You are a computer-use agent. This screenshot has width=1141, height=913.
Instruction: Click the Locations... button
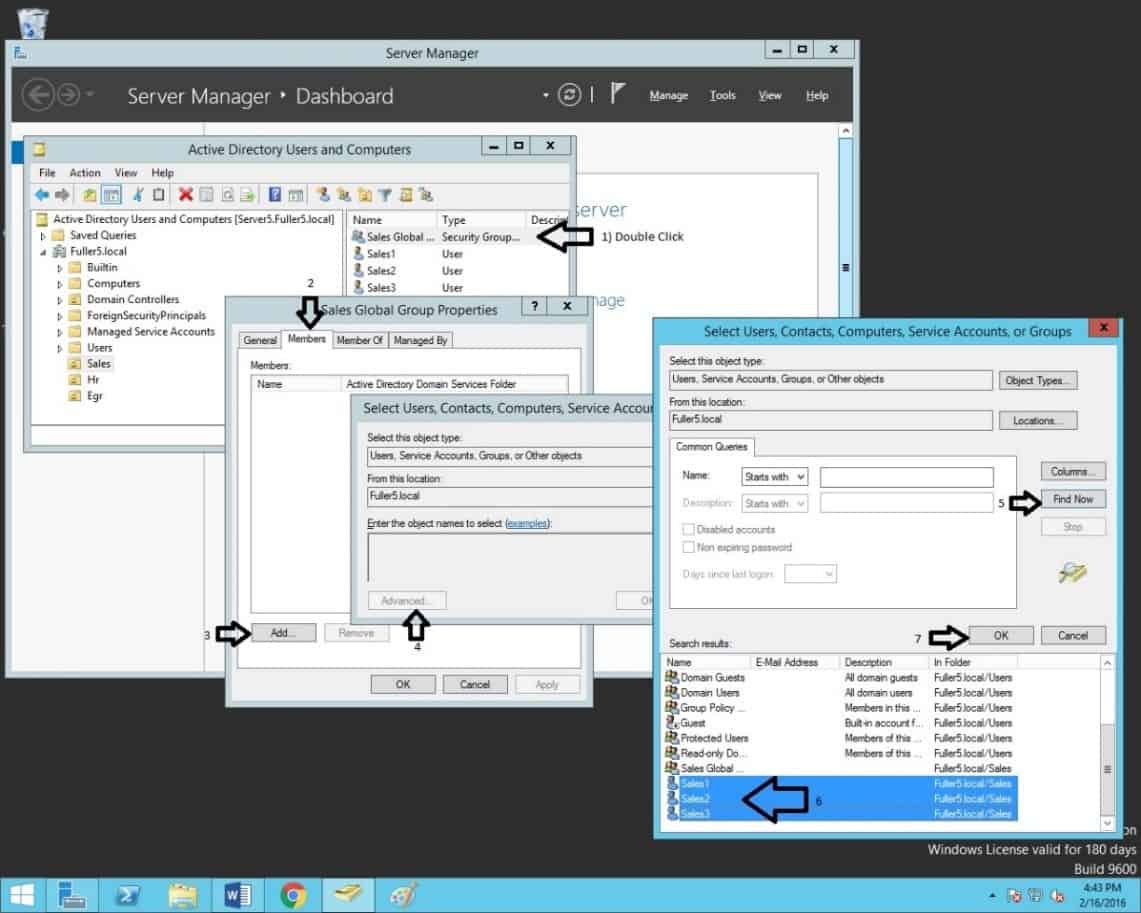pyautogui.click(x=1038, y=420)
